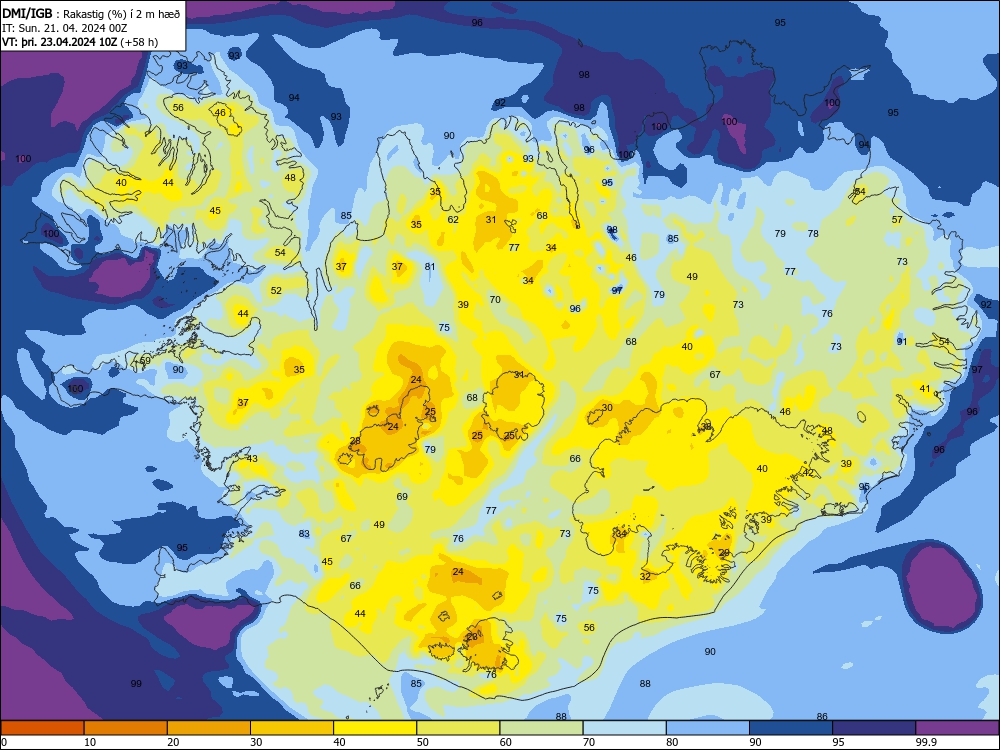The height and width of the screenshot is (750, 1000).
Task: Click the 70–80 pale blue legend swatch
Action: click(x=624, y=728)
